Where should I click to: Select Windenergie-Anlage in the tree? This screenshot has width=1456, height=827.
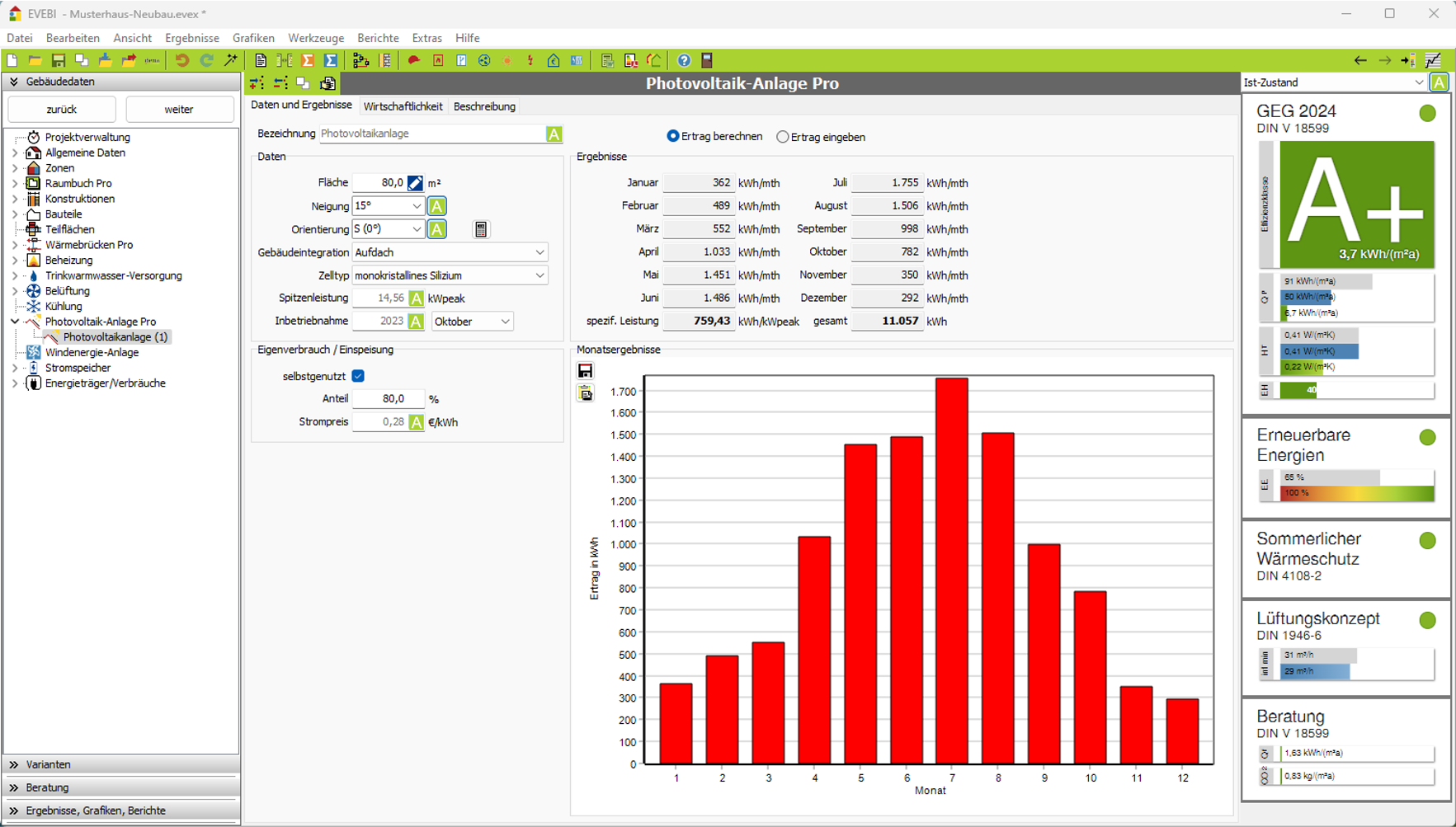click(x=92, y=352)
